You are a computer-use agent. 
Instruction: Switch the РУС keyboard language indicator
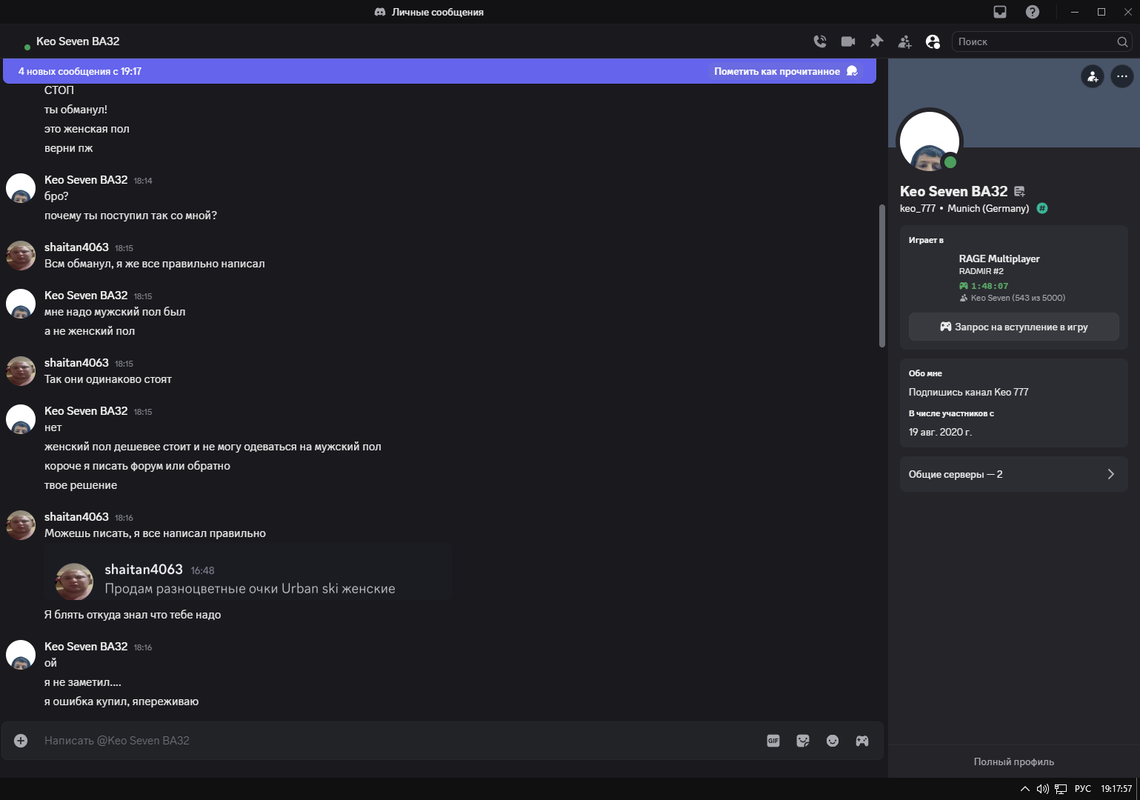pyautogui.click(x=1083, y=788)
